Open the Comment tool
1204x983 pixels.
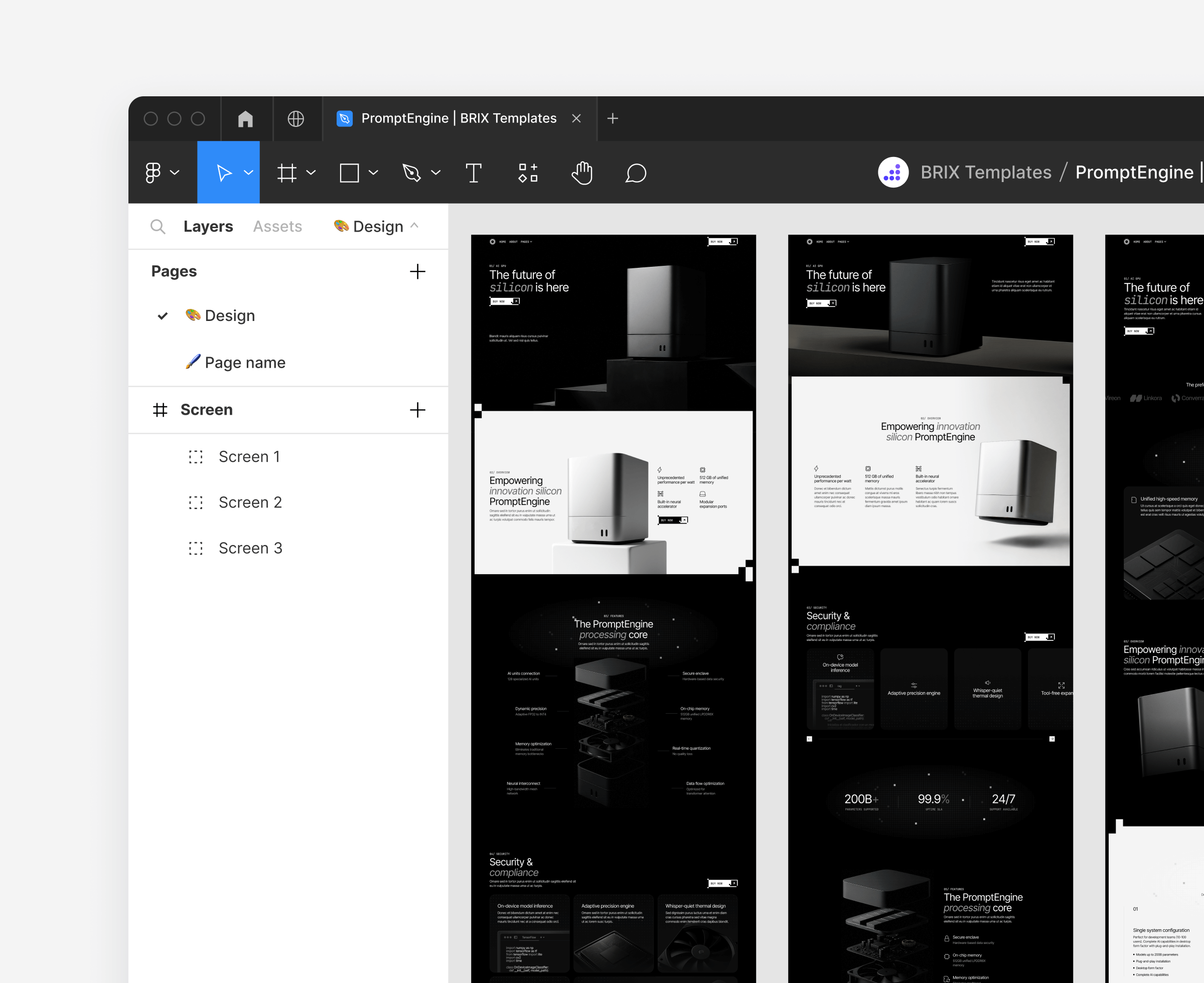click(636, 173)
